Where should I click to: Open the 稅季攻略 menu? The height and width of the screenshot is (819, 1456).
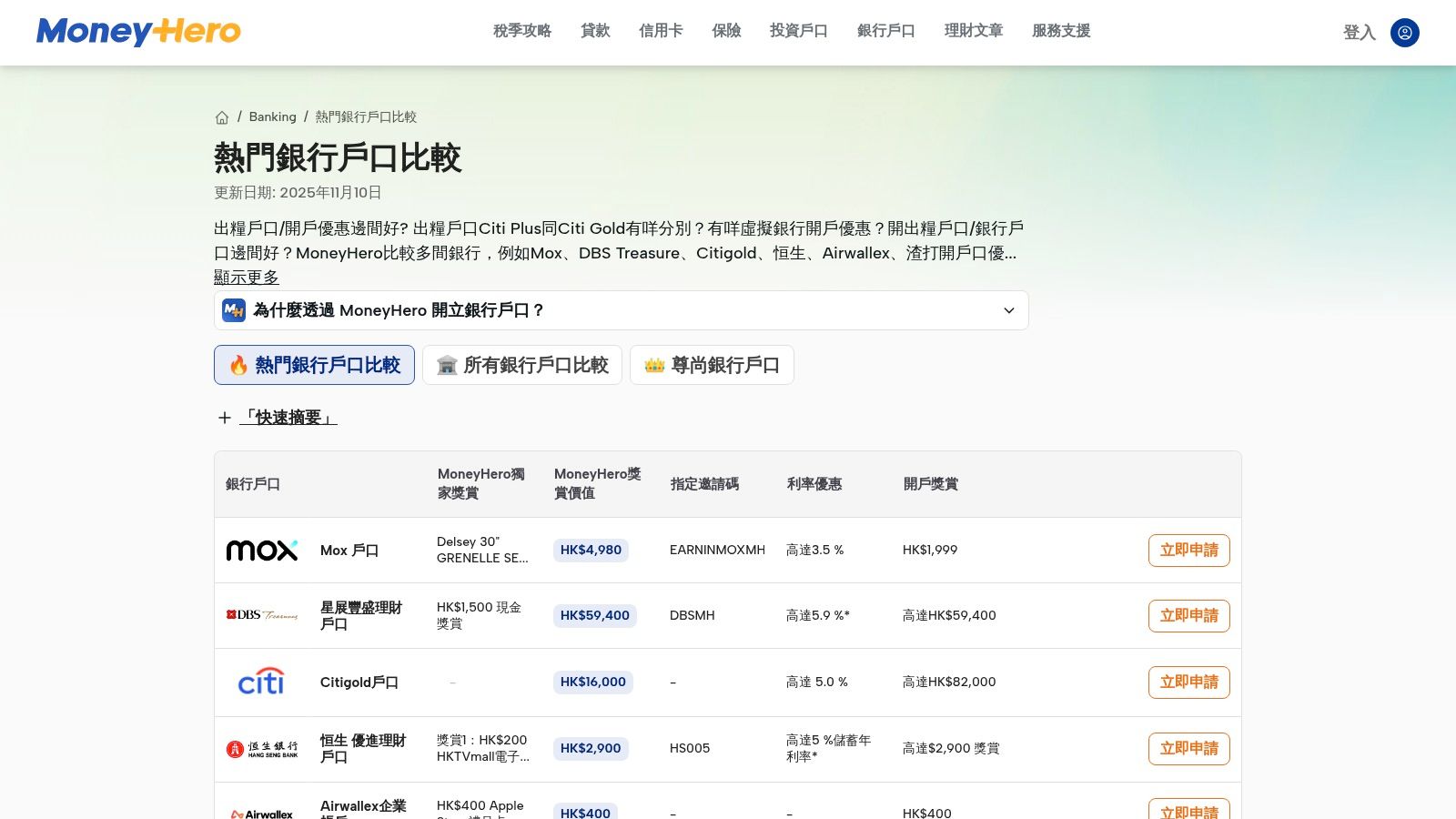(x=522, y=31)
